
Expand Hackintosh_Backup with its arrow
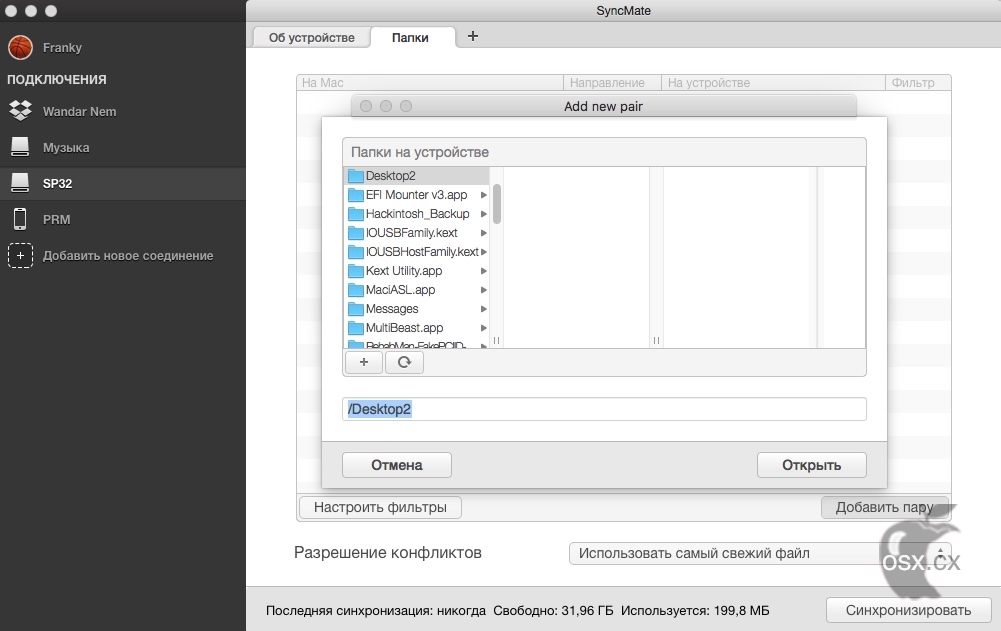click(x=484, y=214)
